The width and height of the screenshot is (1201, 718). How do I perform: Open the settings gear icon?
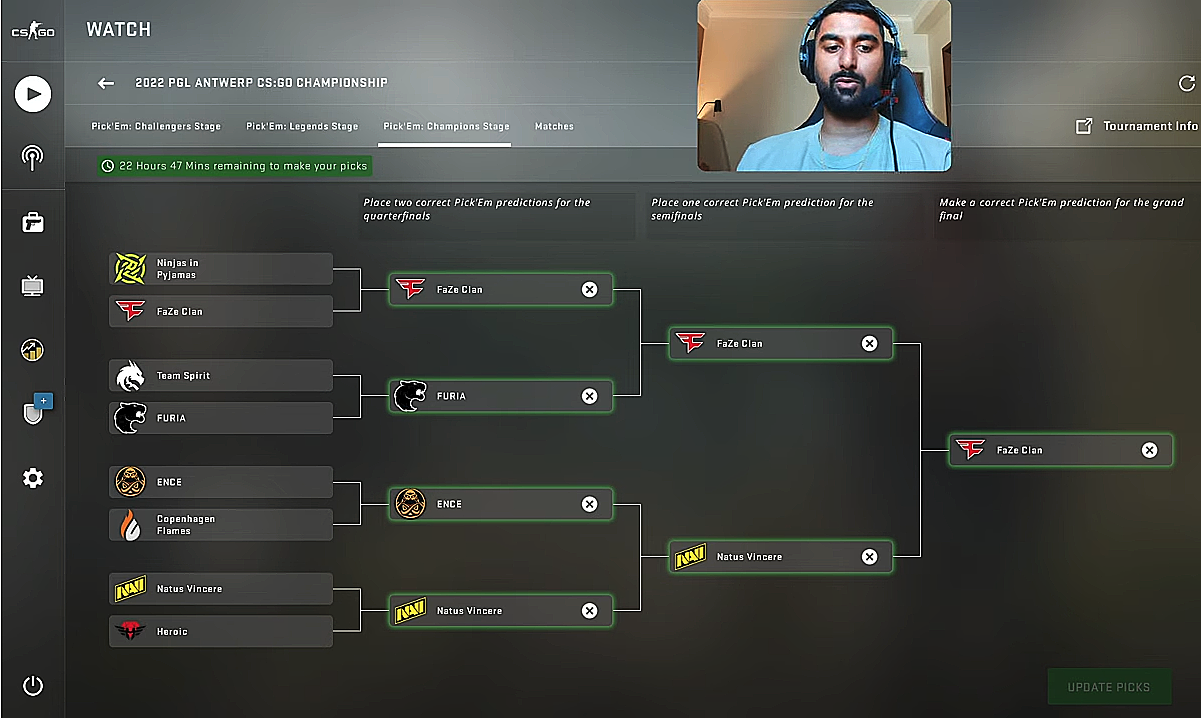pos(33,478)
